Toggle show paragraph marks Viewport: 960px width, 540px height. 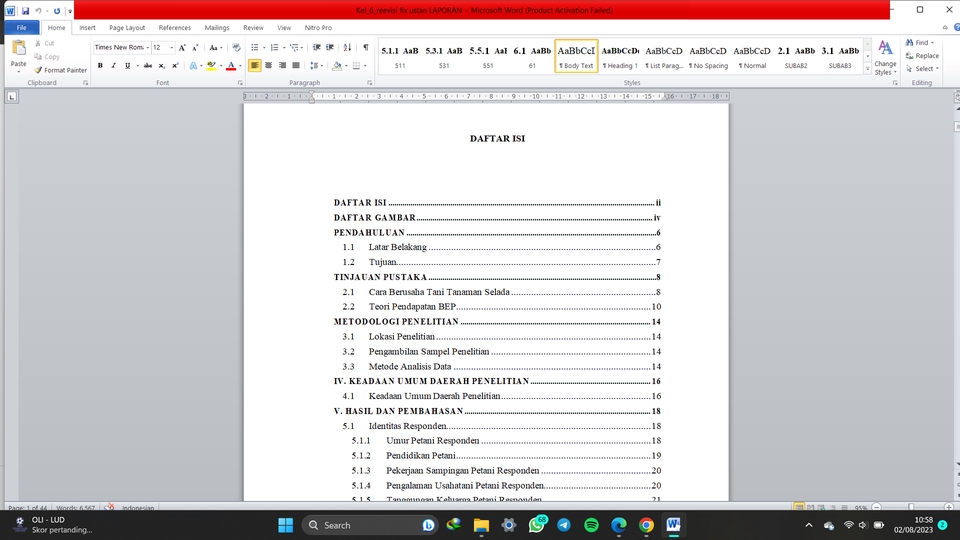point(366,47)
